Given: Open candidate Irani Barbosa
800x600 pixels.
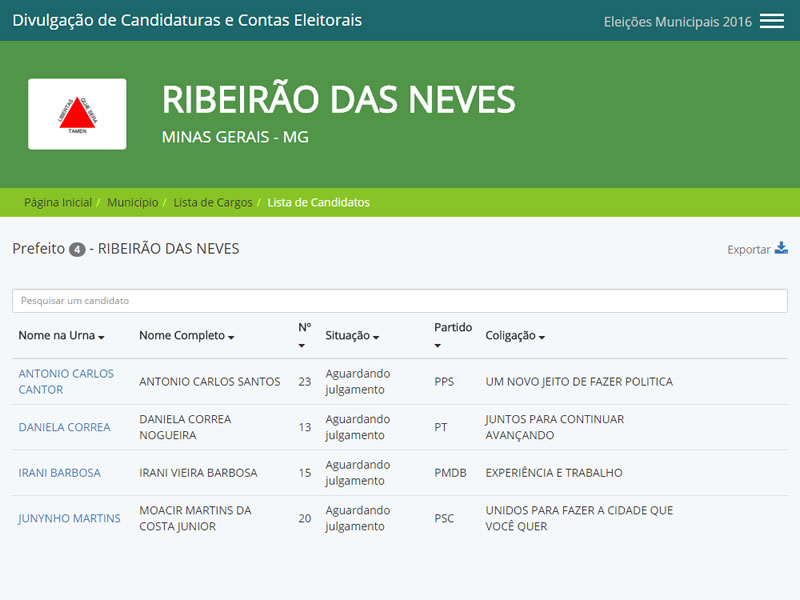Looking at the screenshot, I should 59,473.
